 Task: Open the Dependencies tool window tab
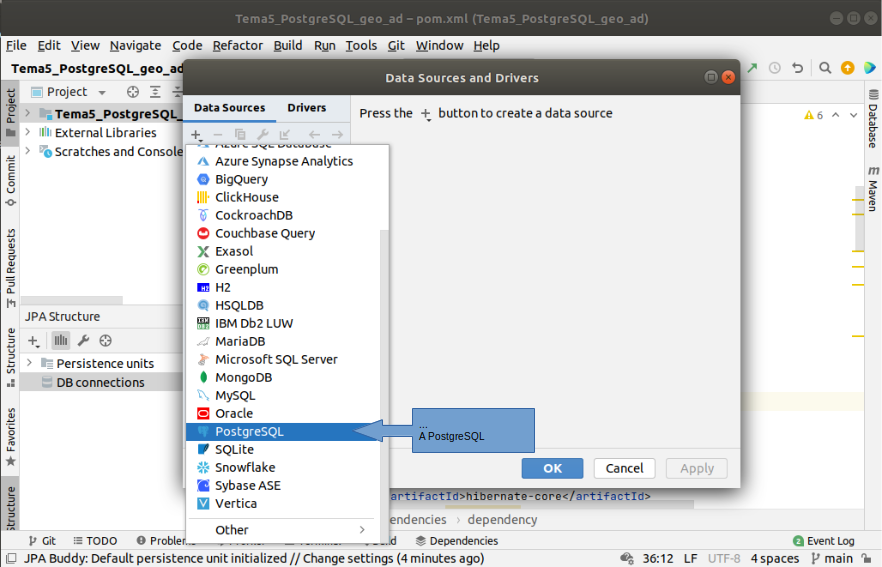click(x=457, y=541)
